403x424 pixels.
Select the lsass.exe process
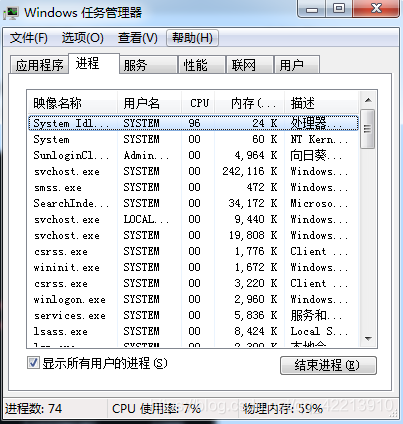[193, 331]
